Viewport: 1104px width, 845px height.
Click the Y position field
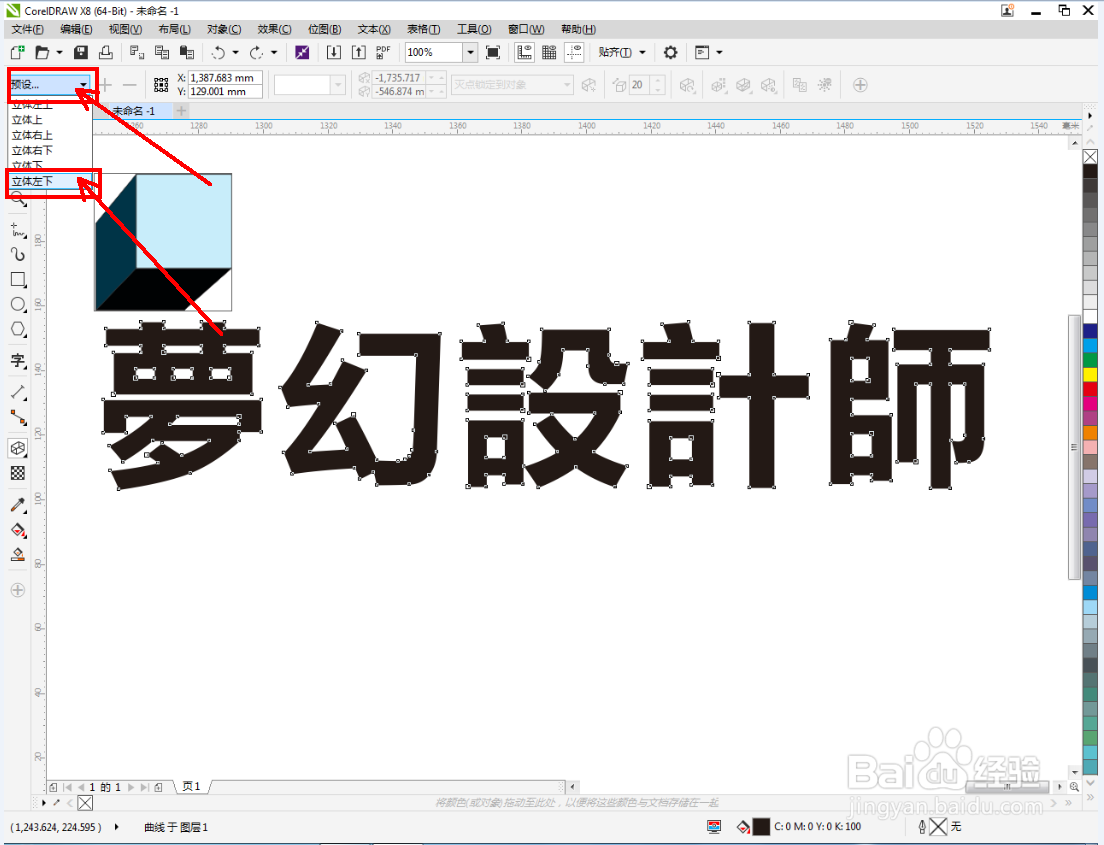tap(225, 92)
